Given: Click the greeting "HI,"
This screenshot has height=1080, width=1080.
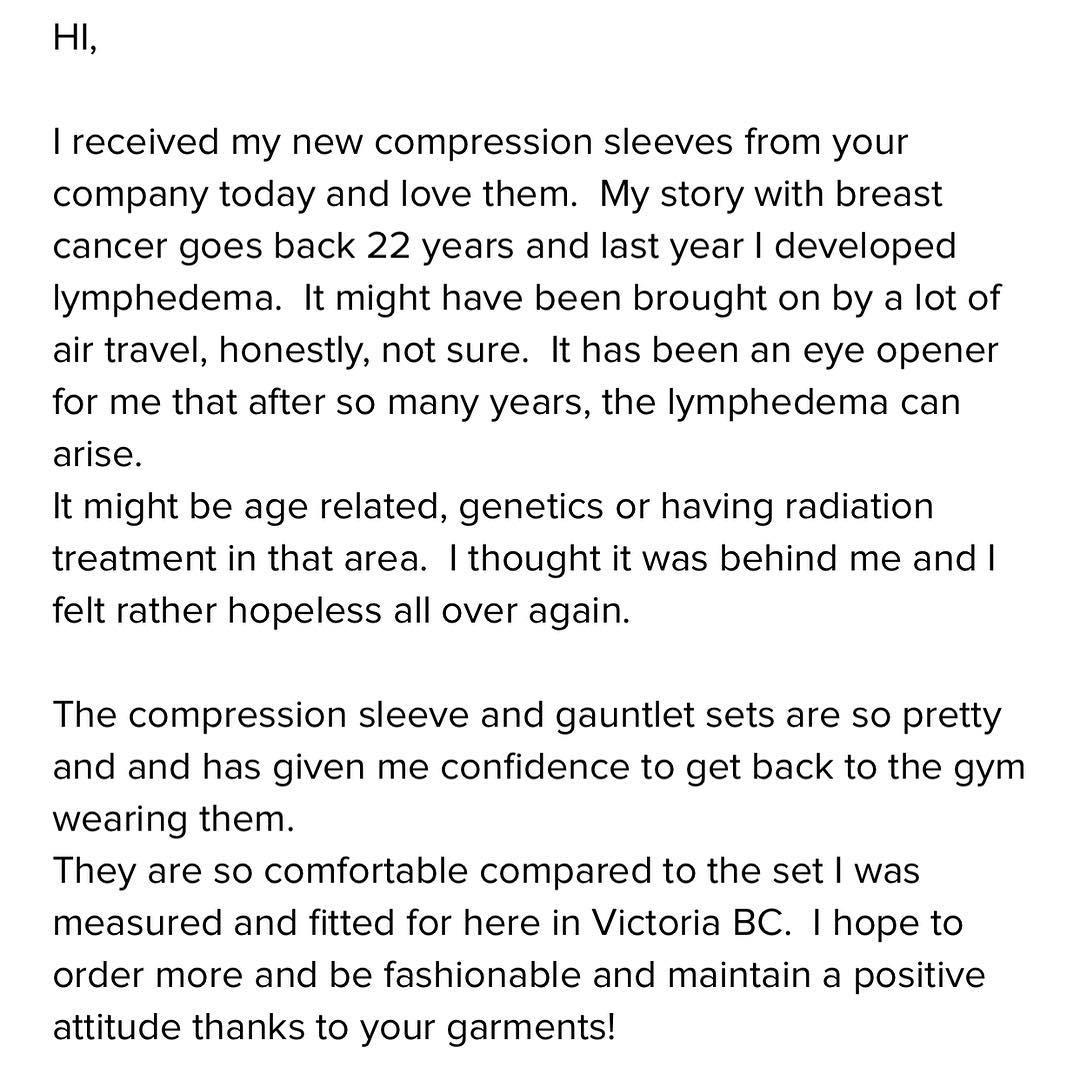Looking at the screenshot, I should [x=75, y=38].
